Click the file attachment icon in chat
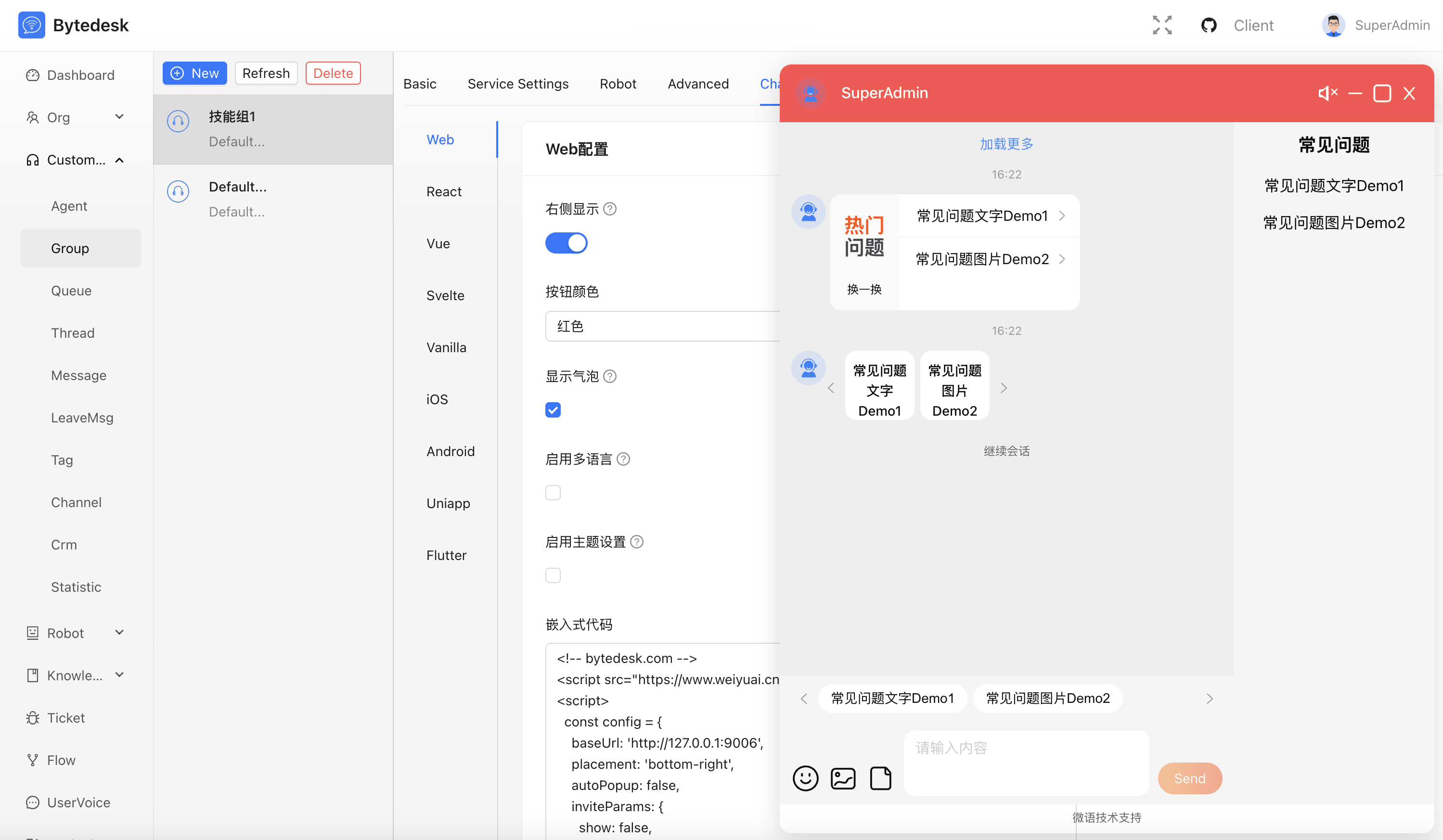 pyautogui.click(x=881, y=778)
